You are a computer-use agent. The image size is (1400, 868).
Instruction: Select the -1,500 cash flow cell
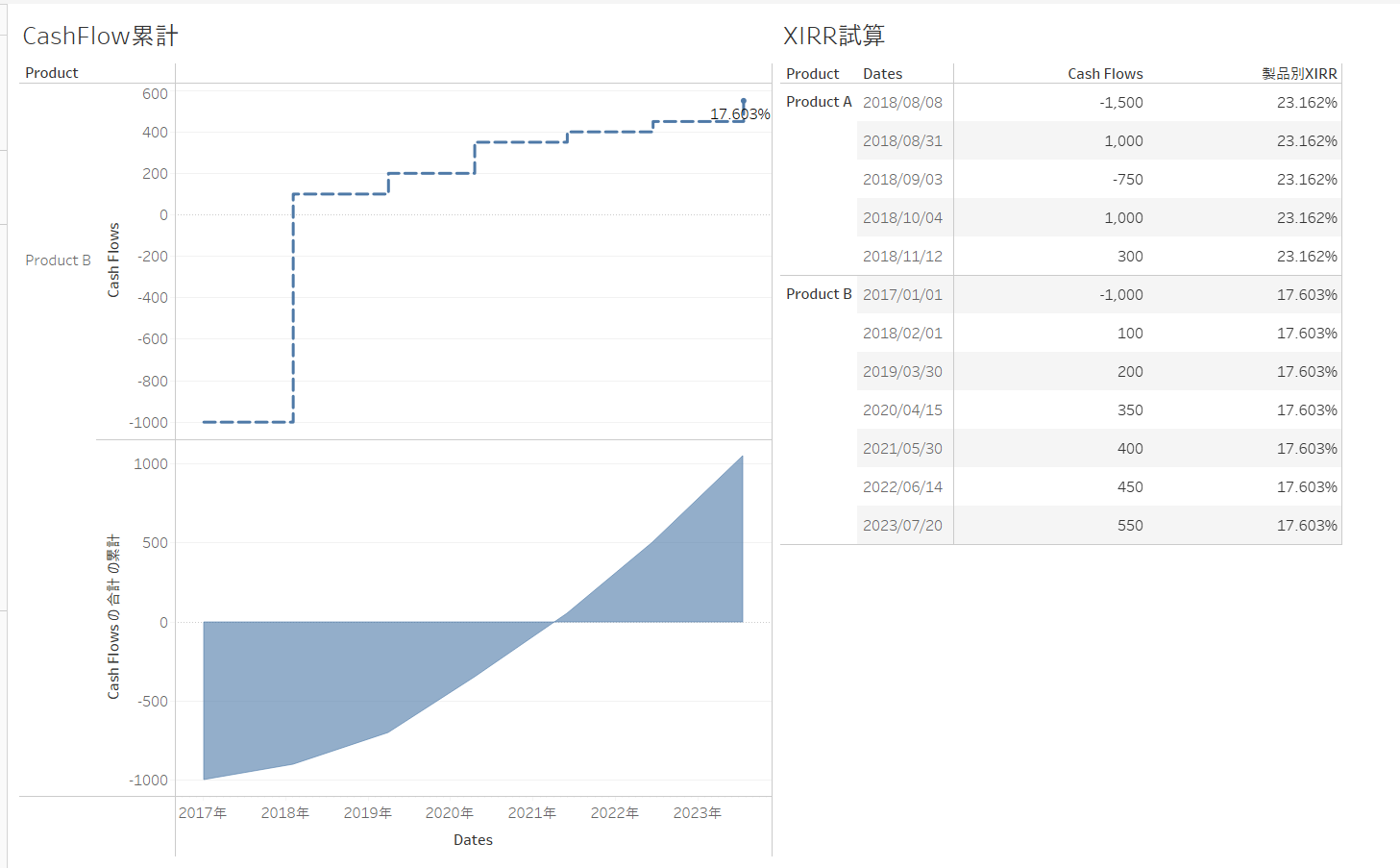click(x=1121, y=102)
